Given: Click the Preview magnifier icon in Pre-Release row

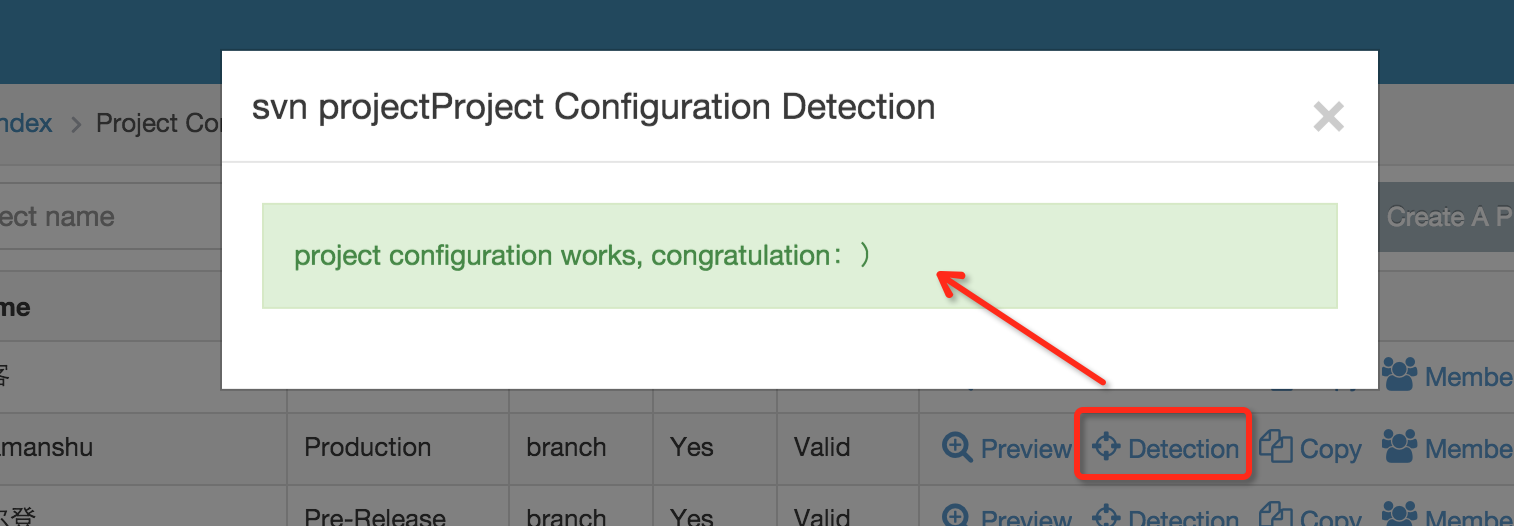Looking at the screenshot, I should click(x=957, y=517).
